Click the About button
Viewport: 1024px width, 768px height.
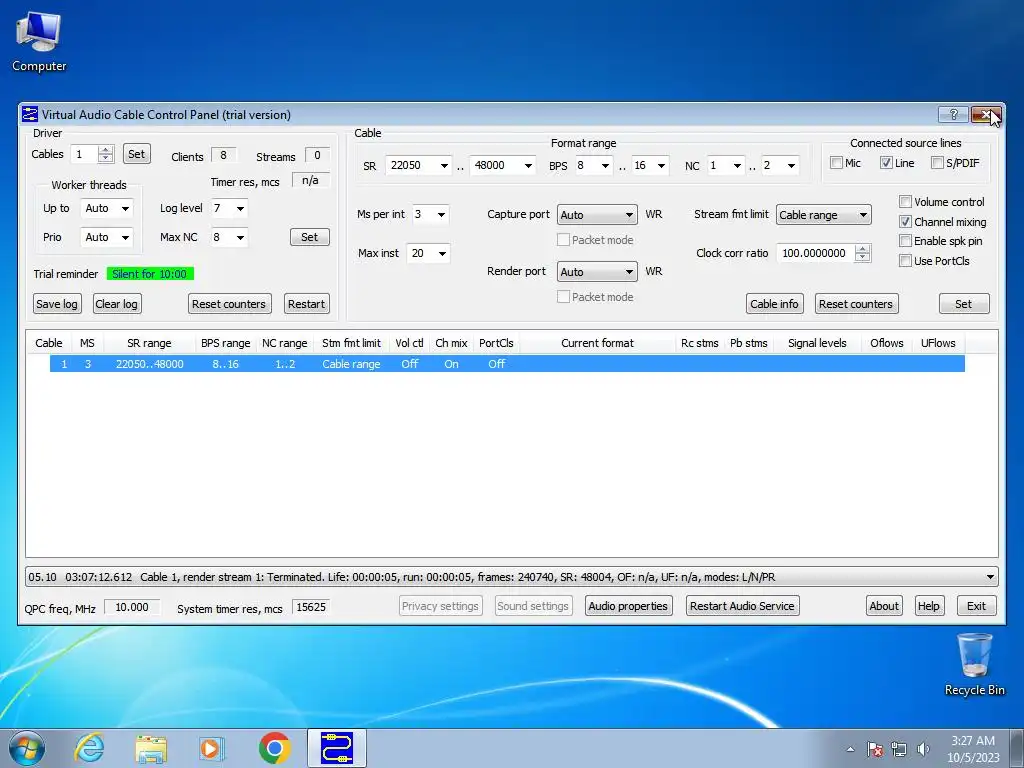884,606
